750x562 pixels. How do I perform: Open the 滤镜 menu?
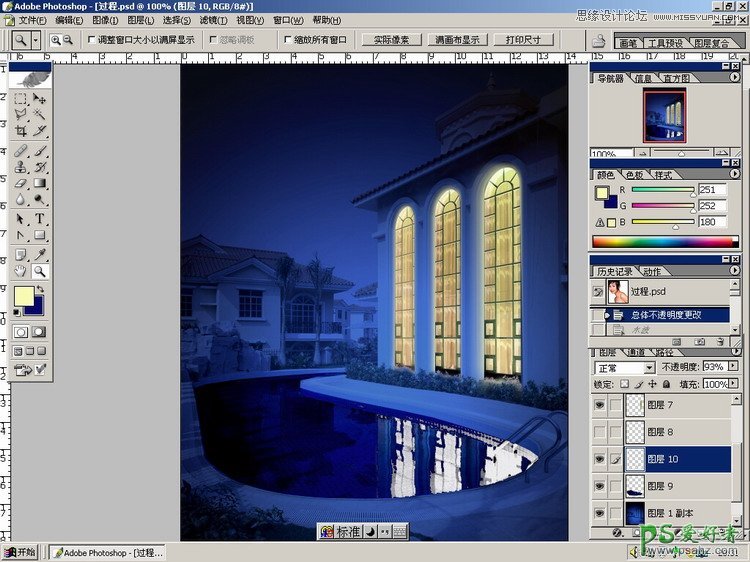click(x=211, y=20)
